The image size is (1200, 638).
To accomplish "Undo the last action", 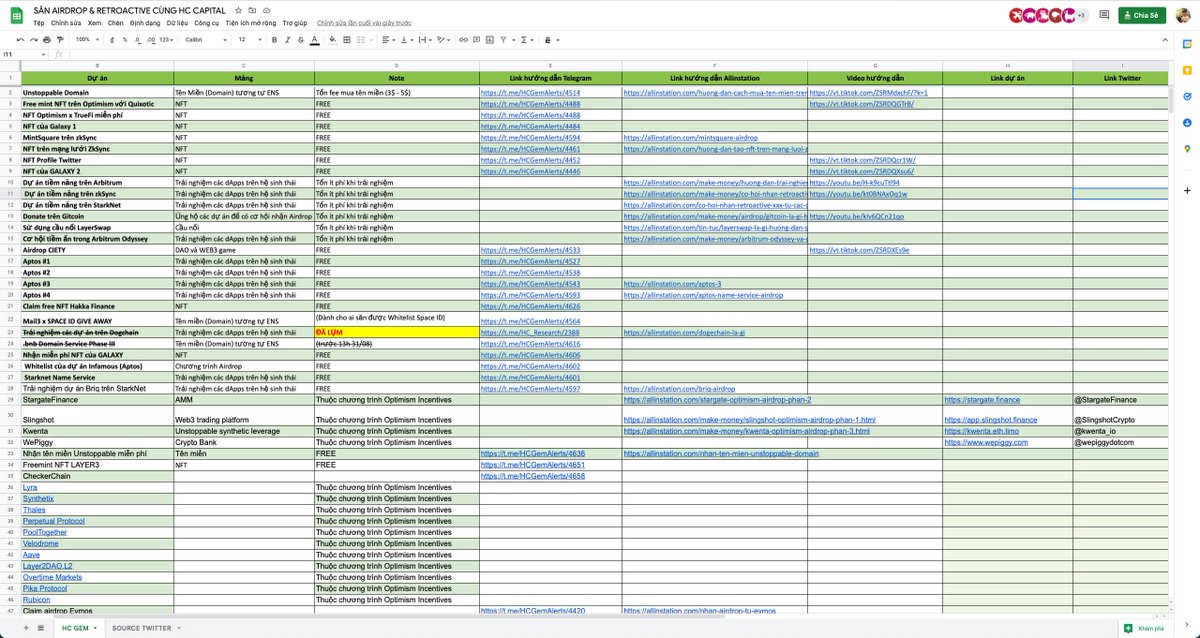I will 20,40.
